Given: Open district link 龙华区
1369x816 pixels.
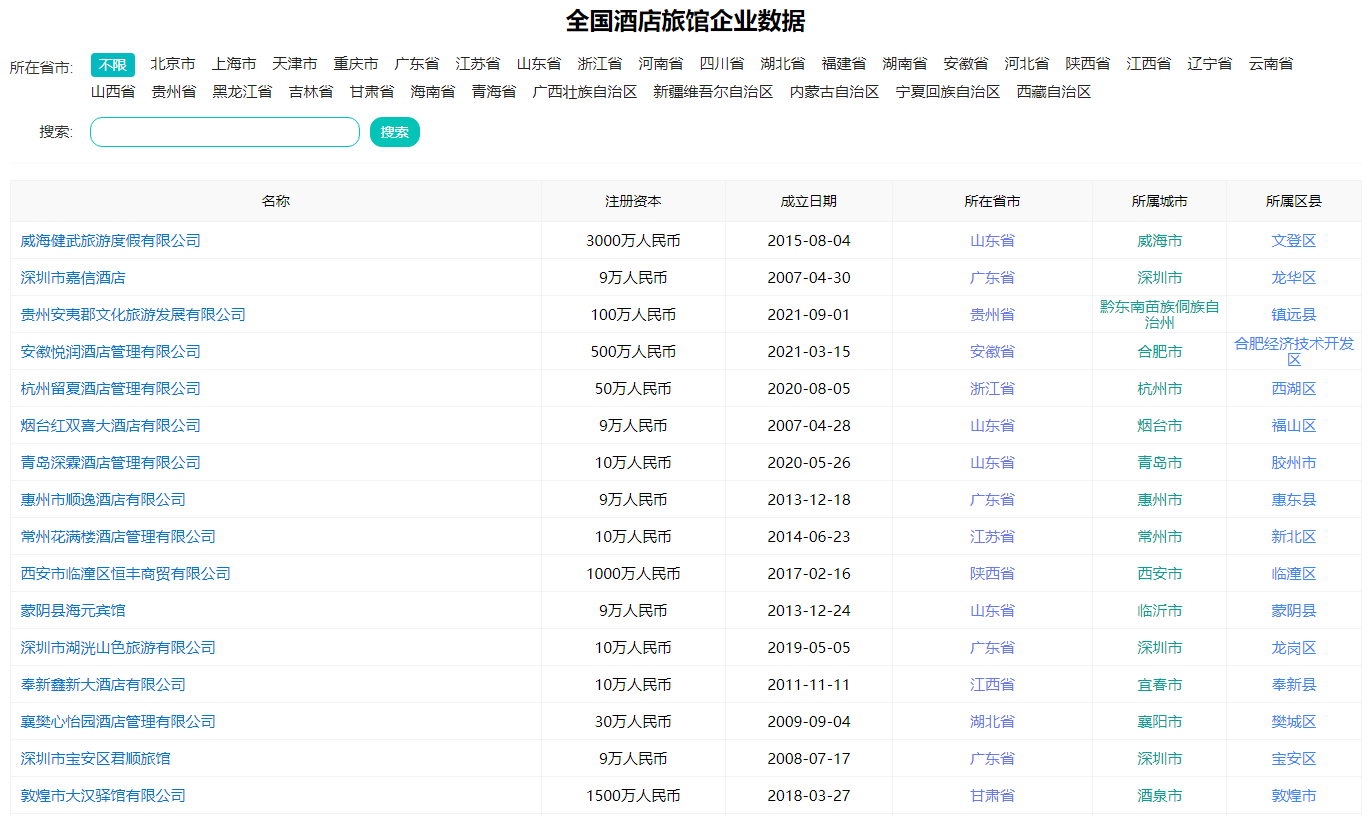Looking at the screenshot, I should tap(1294, 278).
